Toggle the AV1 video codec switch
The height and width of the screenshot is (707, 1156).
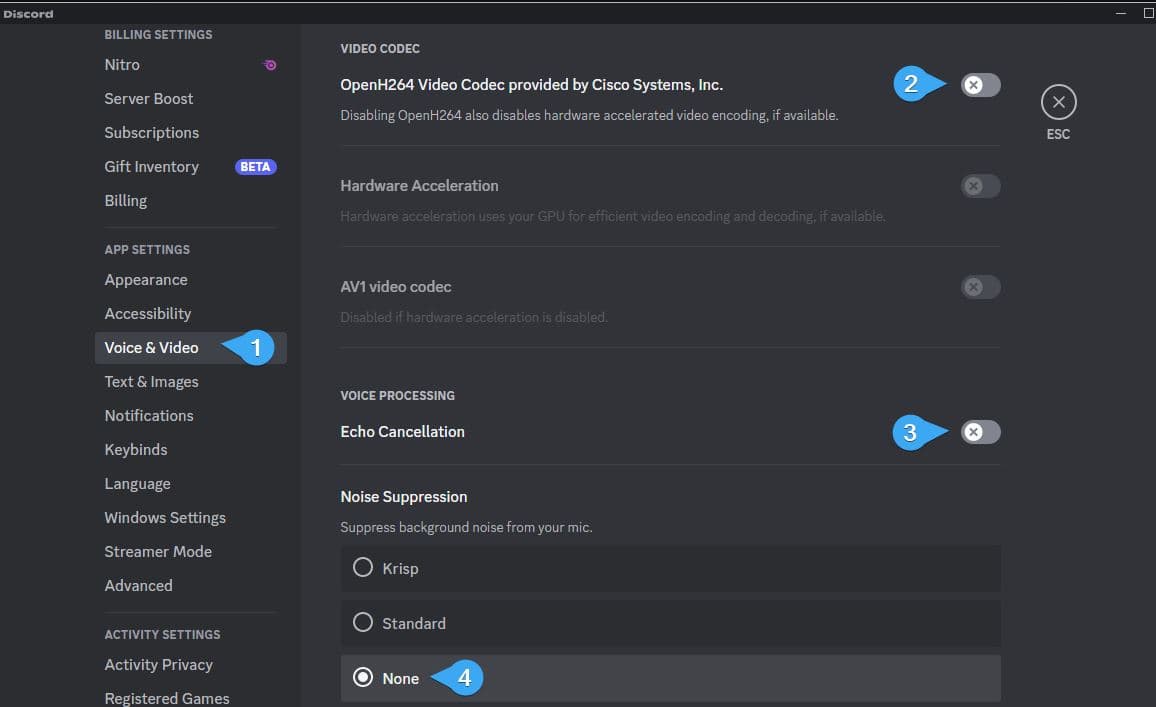click(980, 287)
